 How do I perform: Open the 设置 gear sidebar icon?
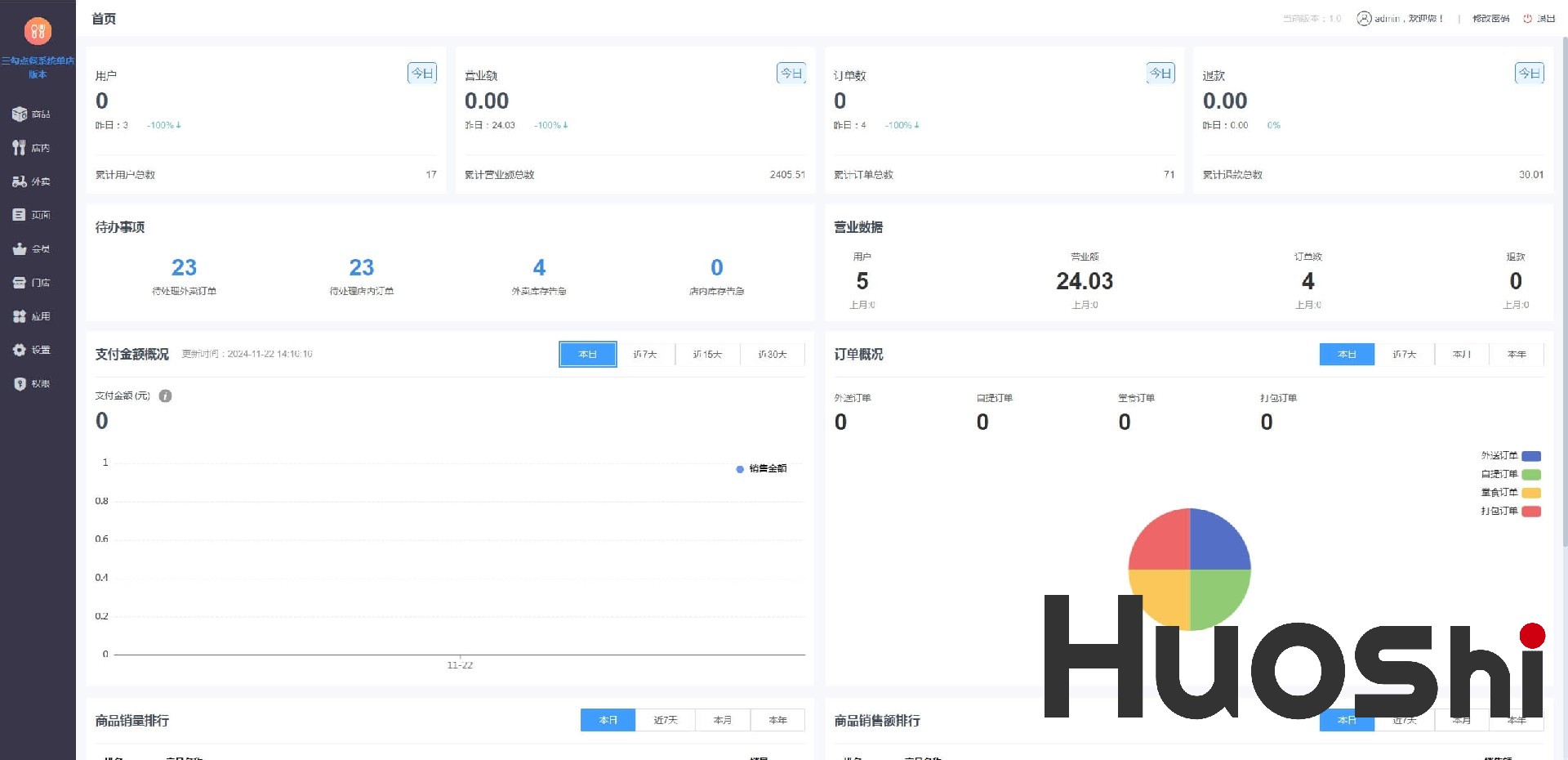pos(20,350)
